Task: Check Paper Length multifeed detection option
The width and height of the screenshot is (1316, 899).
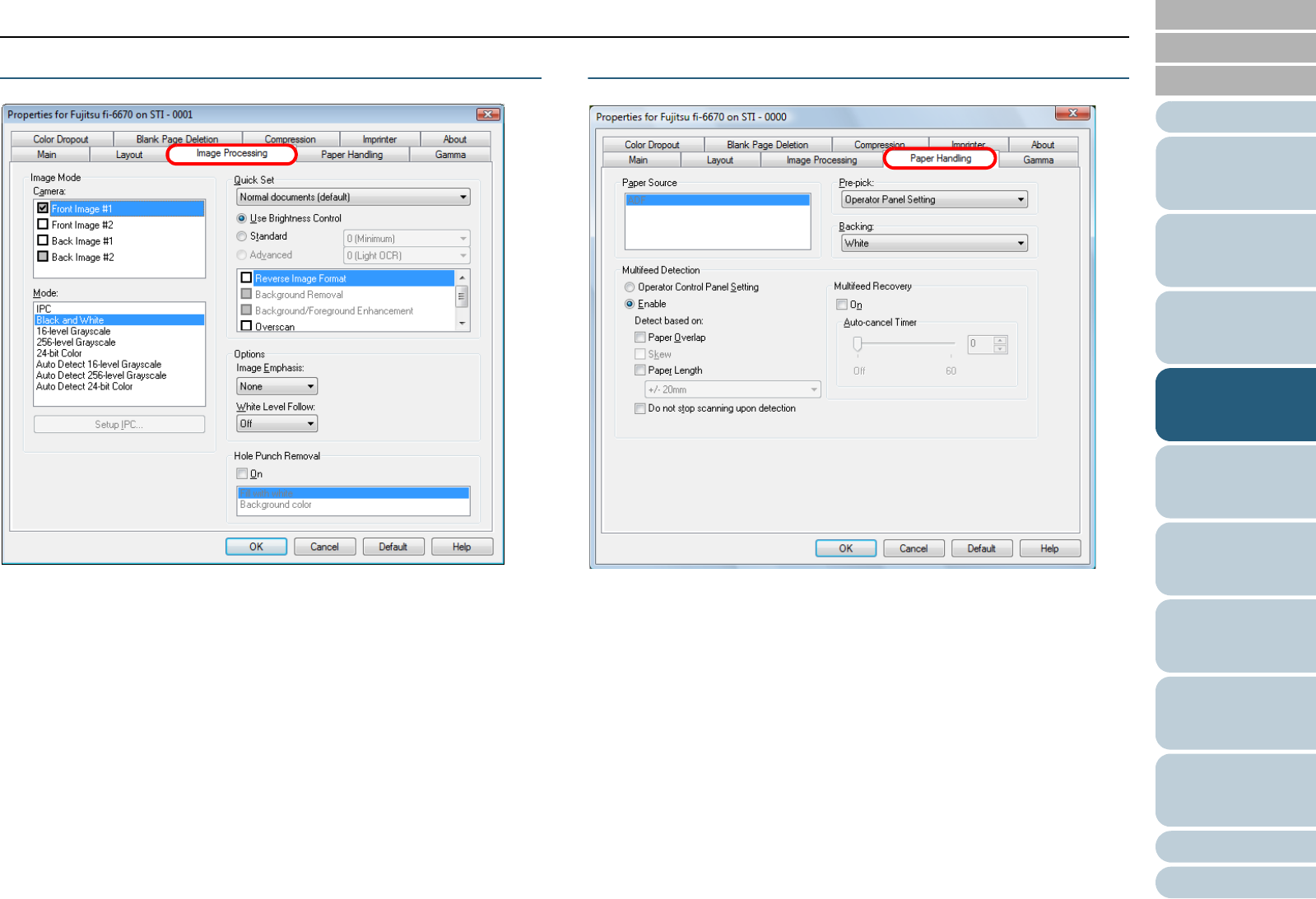Action: point(639,370)
